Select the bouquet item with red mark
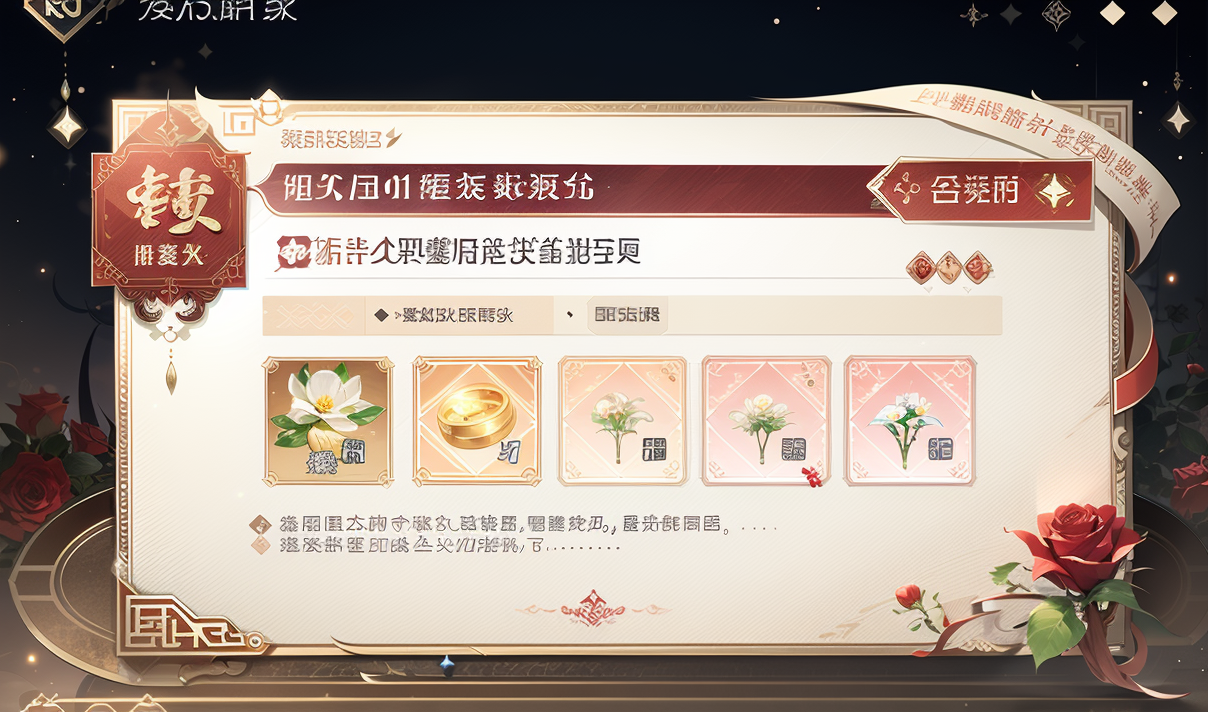Viewport: 1208px width, 712px height. click(x=766, y=421)
